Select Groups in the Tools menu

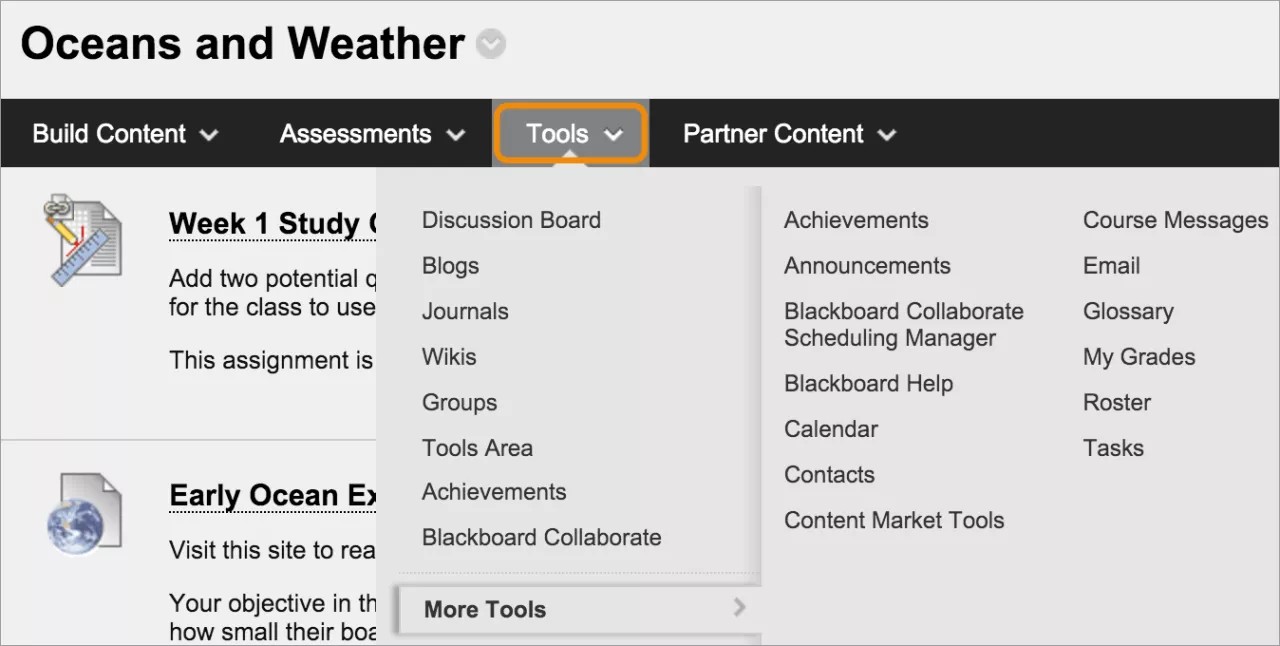[x=459, y=402]
